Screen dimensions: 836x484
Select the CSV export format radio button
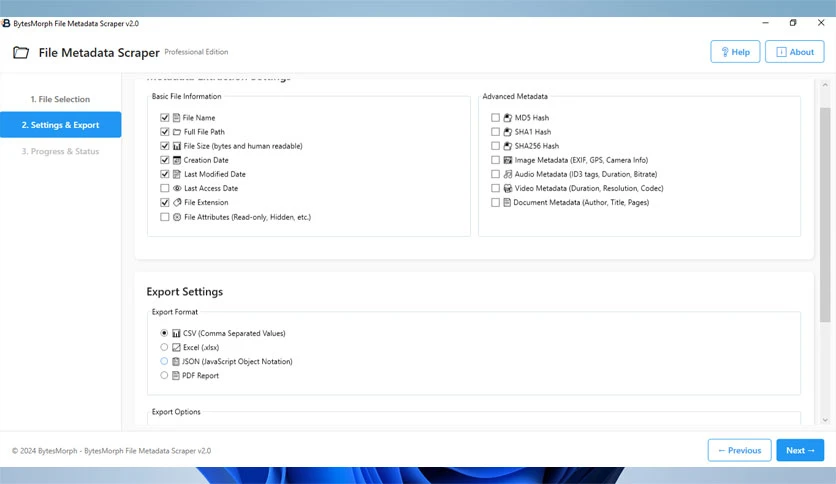click(164, 333)
